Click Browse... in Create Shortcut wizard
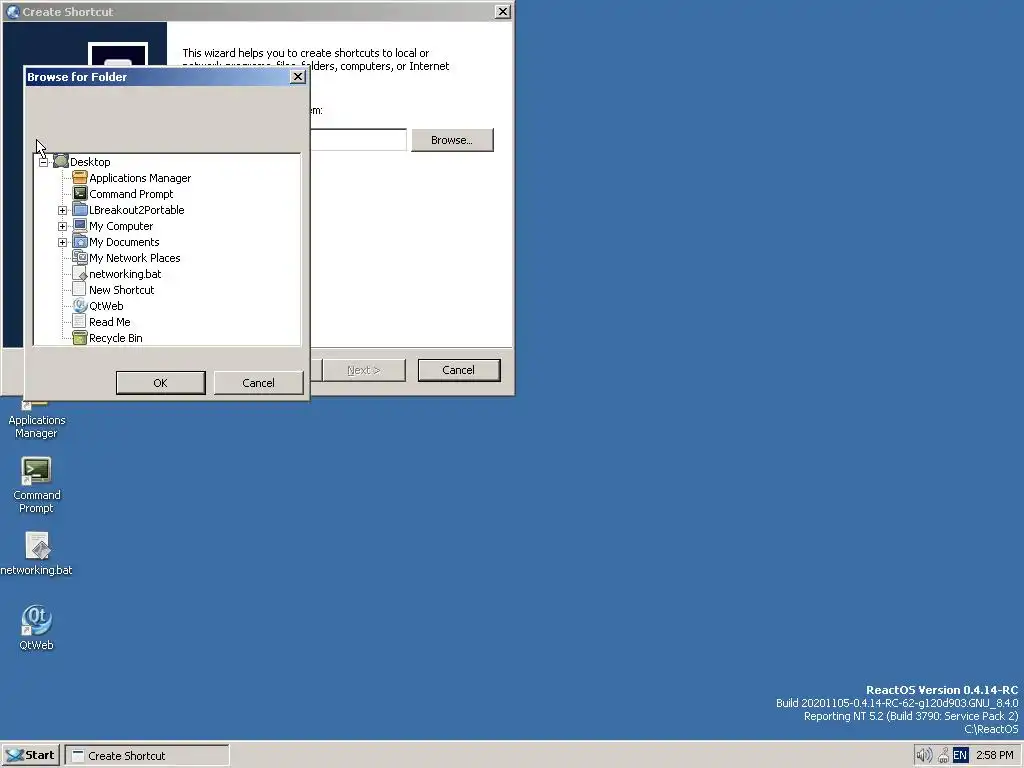Image resolution: width=1024 pixels, height=768 pixels. tap(452, 140)
